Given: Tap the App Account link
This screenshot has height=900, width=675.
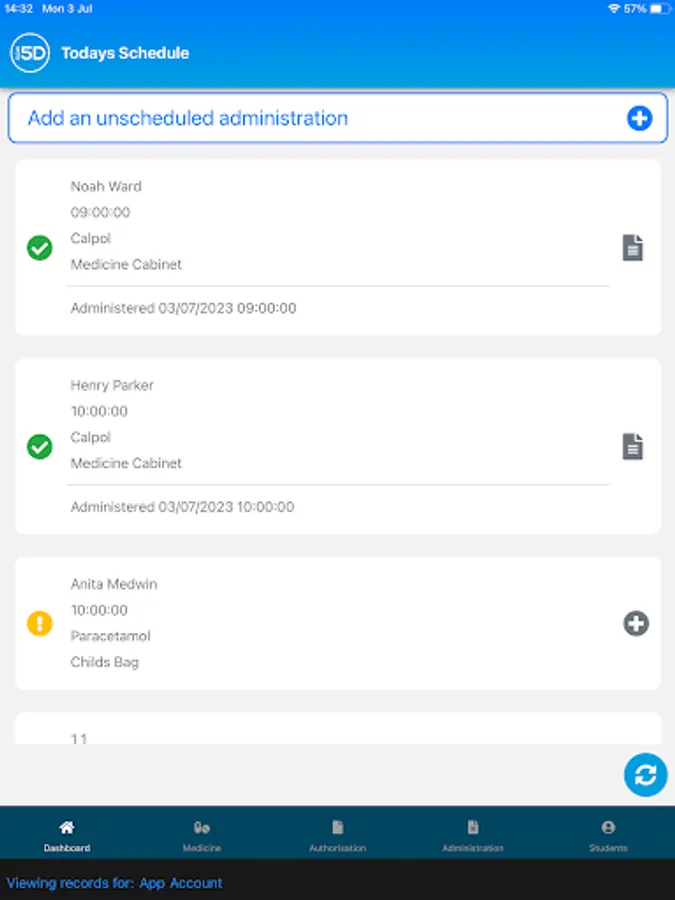Looking at the screenshot, I should pos(181,883).
